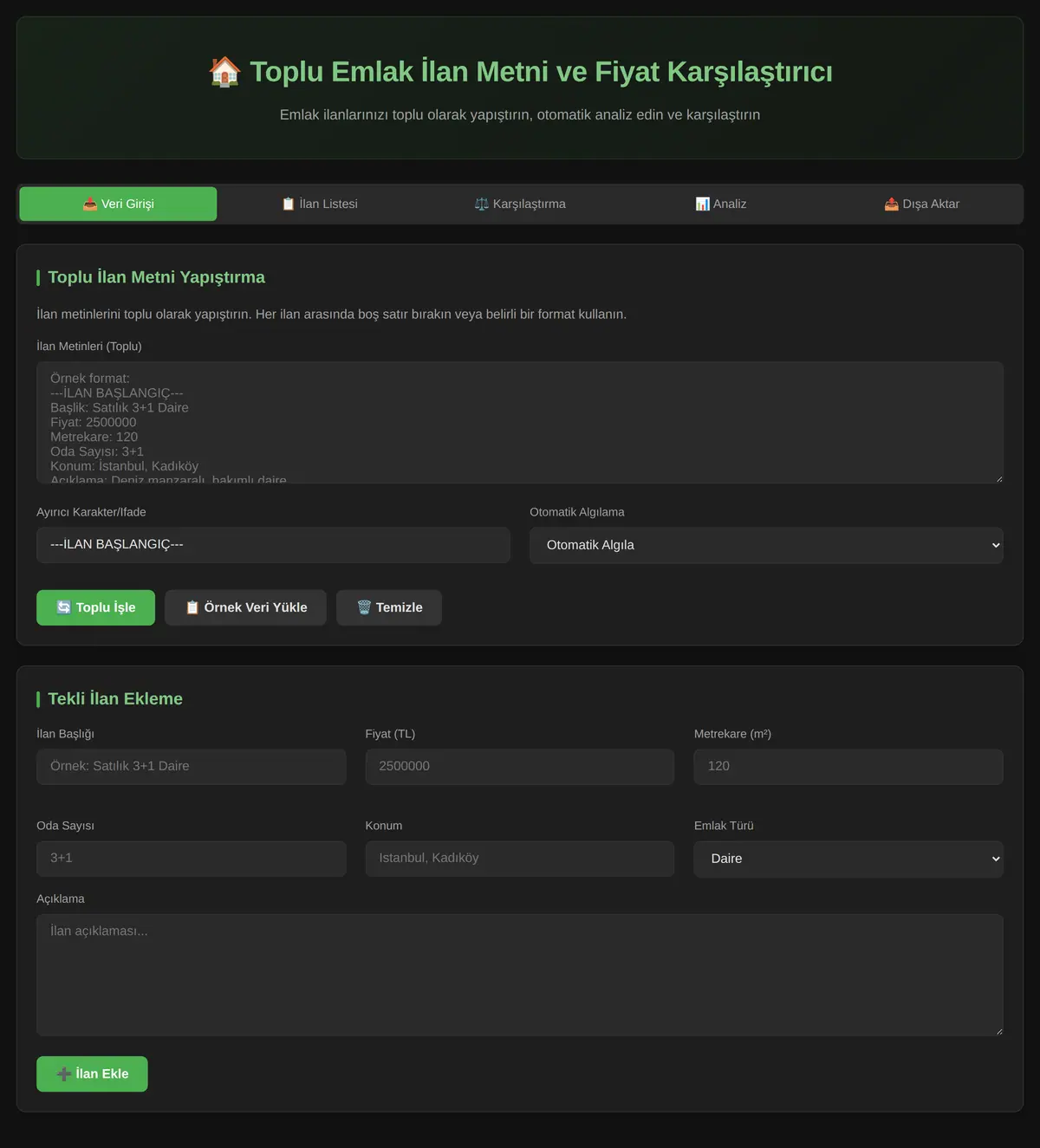Click the Ayırıcı Karakter/İfade input field

pyautogui.click(x=273, y=545)
